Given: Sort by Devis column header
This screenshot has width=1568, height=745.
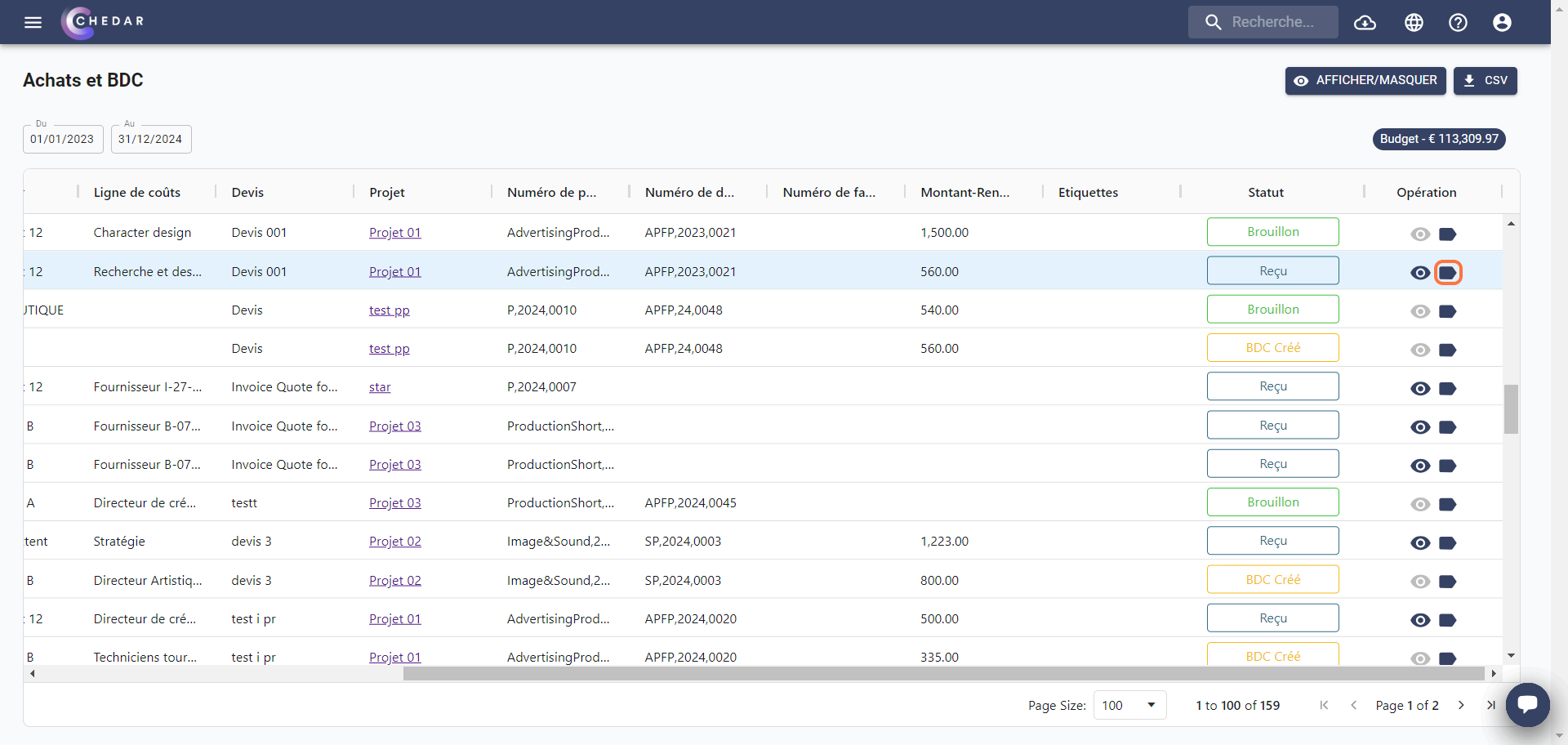Looking at the screenshot, I should pos(247,193).
